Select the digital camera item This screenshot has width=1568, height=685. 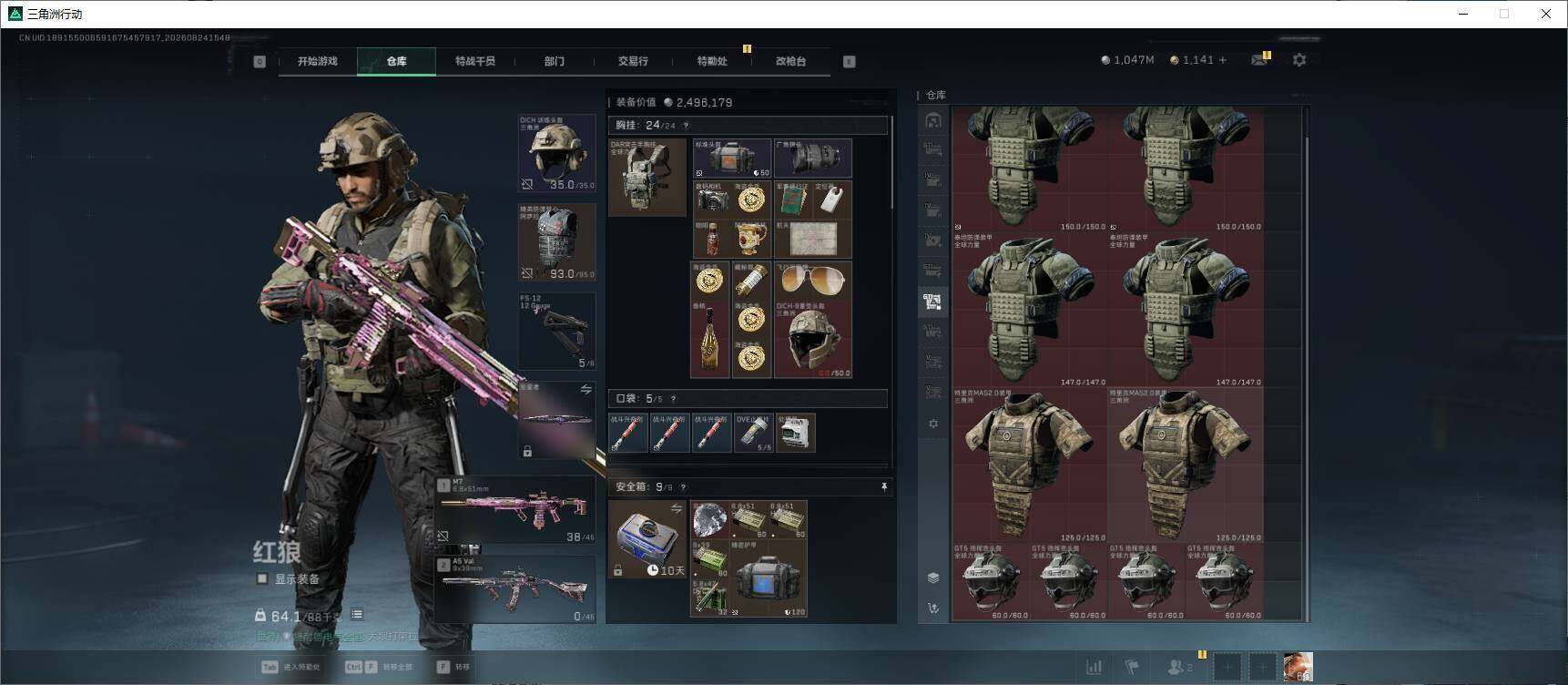coord(712,199)
